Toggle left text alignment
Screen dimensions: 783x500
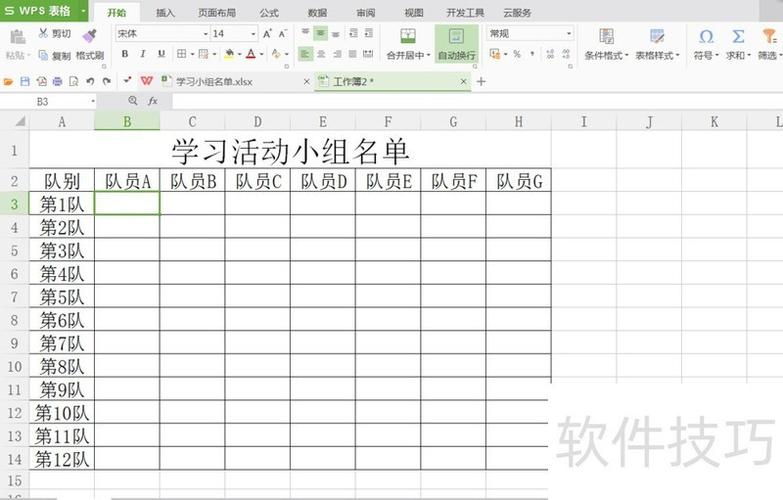[x=305, y=53]
